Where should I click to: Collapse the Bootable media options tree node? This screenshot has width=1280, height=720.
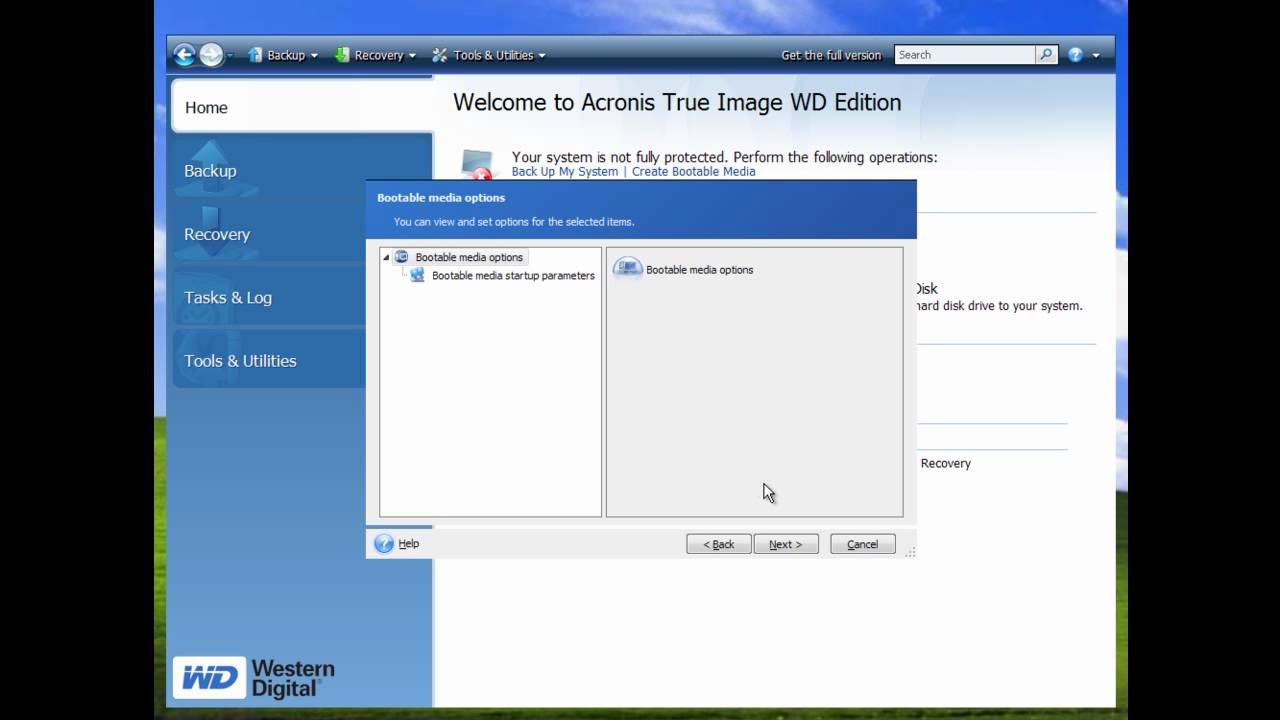386,258
